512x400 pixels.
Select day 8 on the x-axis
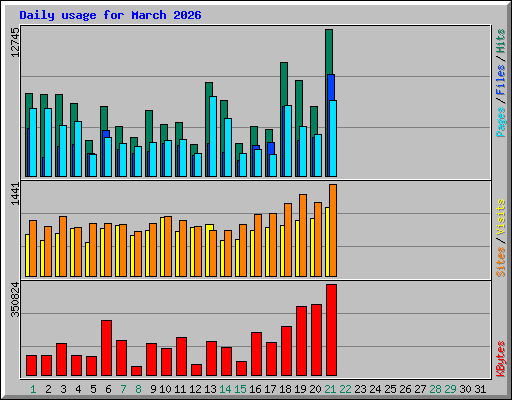click(x=138, y=389)
